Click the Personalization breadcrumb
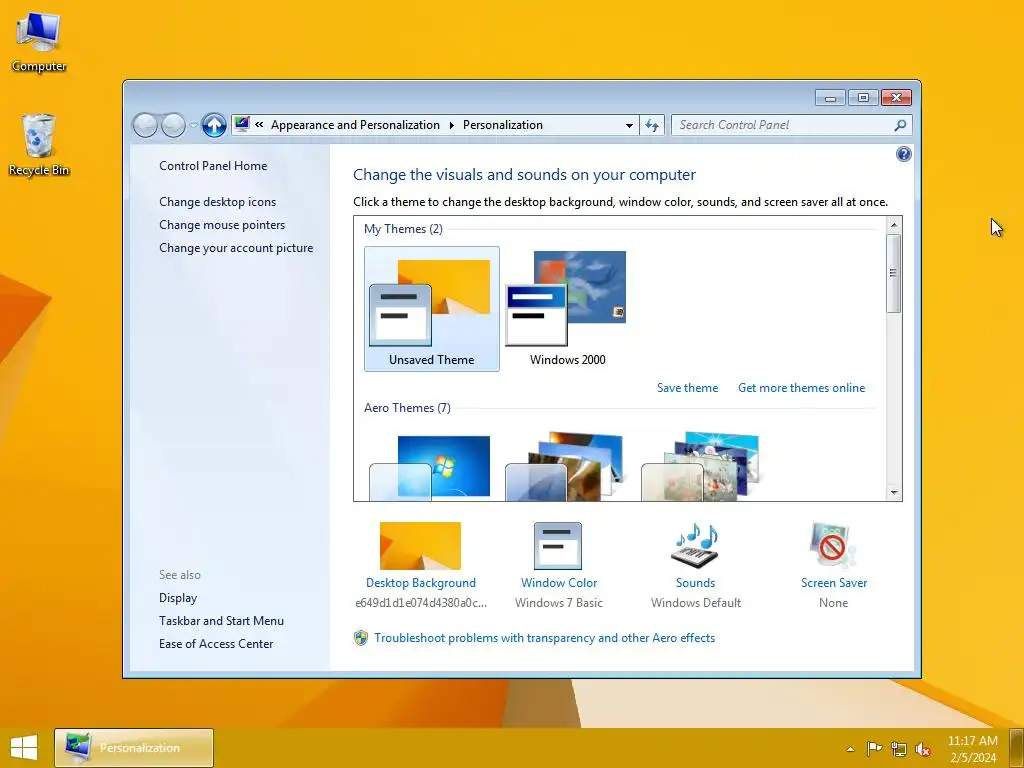1024x768 pixels. 503,125
